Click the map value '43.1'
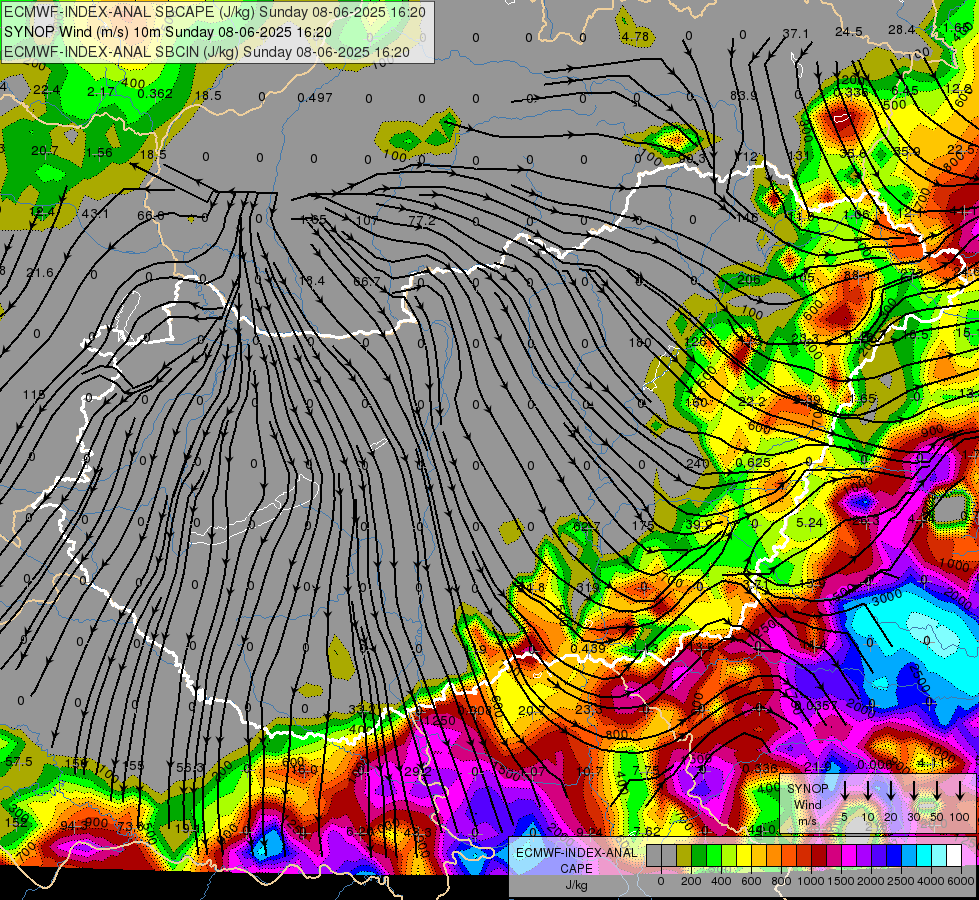This screenshot has width=979, height=900. click(x=95, y=214)
